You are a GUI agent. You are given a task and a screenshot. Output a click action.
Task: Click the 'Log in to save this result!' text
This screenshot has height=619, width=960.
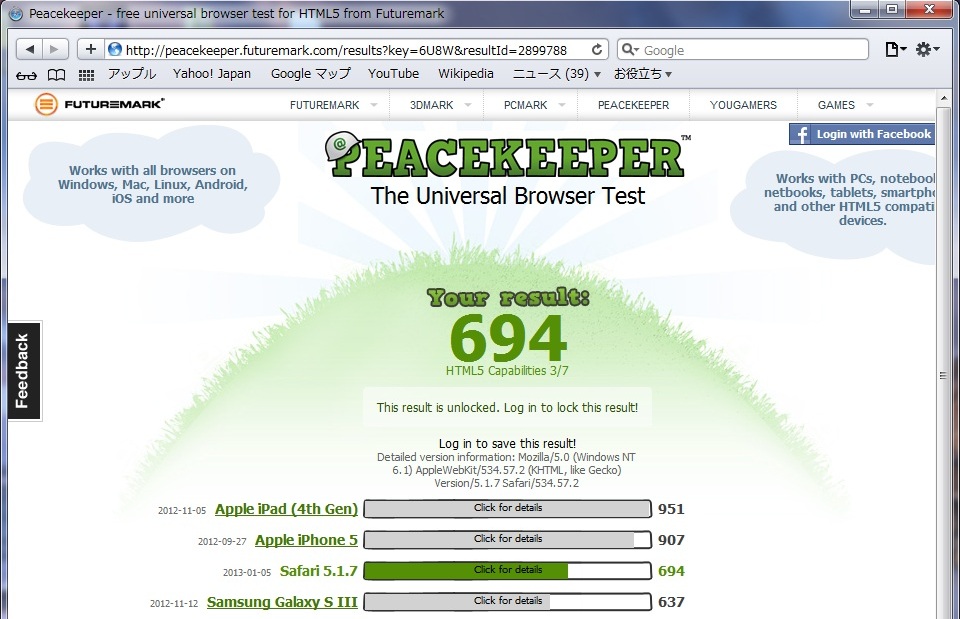click(508, 443)
